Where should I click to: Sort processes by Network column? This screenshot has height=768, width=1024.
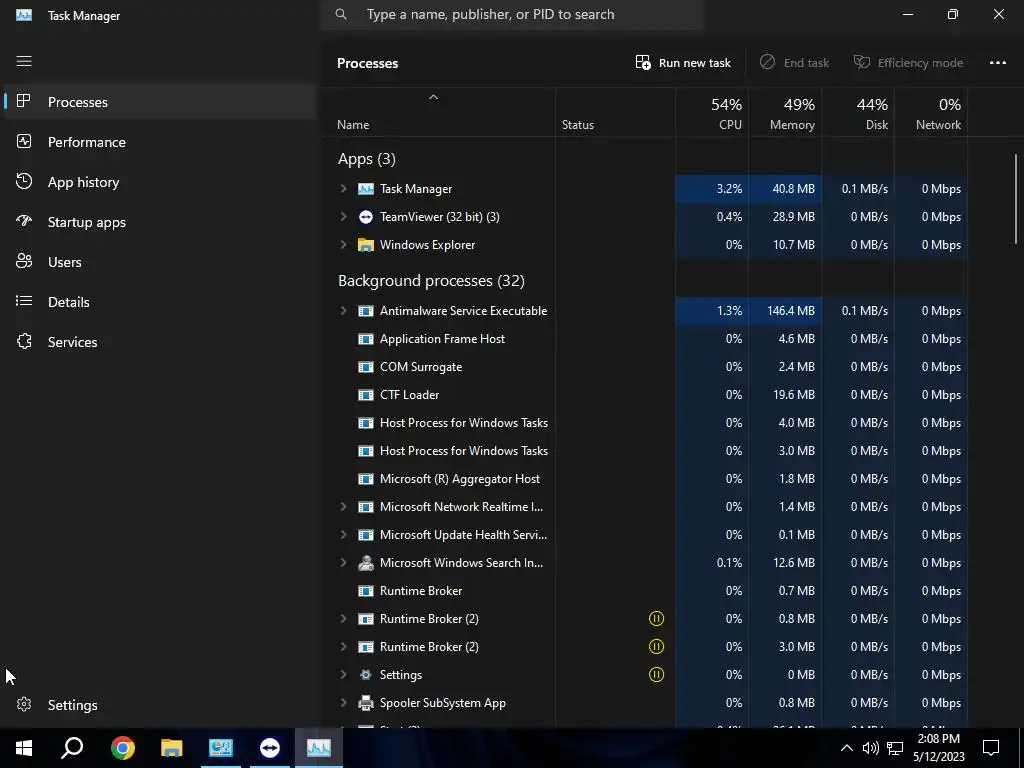coord(931,114)
